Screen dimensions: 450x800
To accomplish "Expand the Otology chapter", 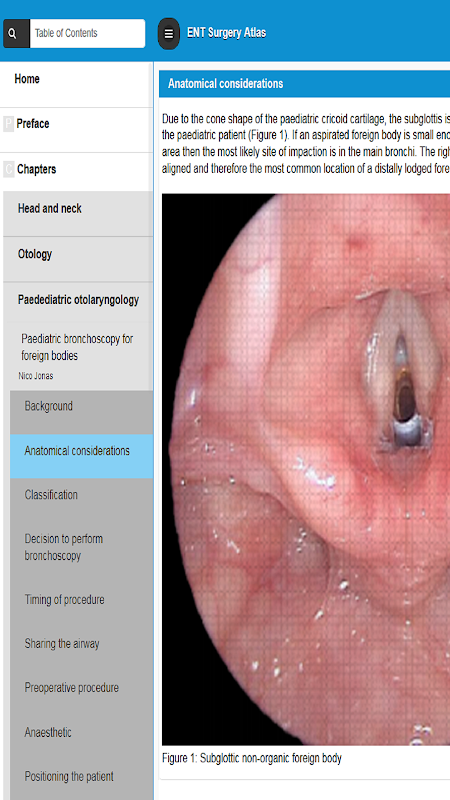I will [x=78, y=259].
